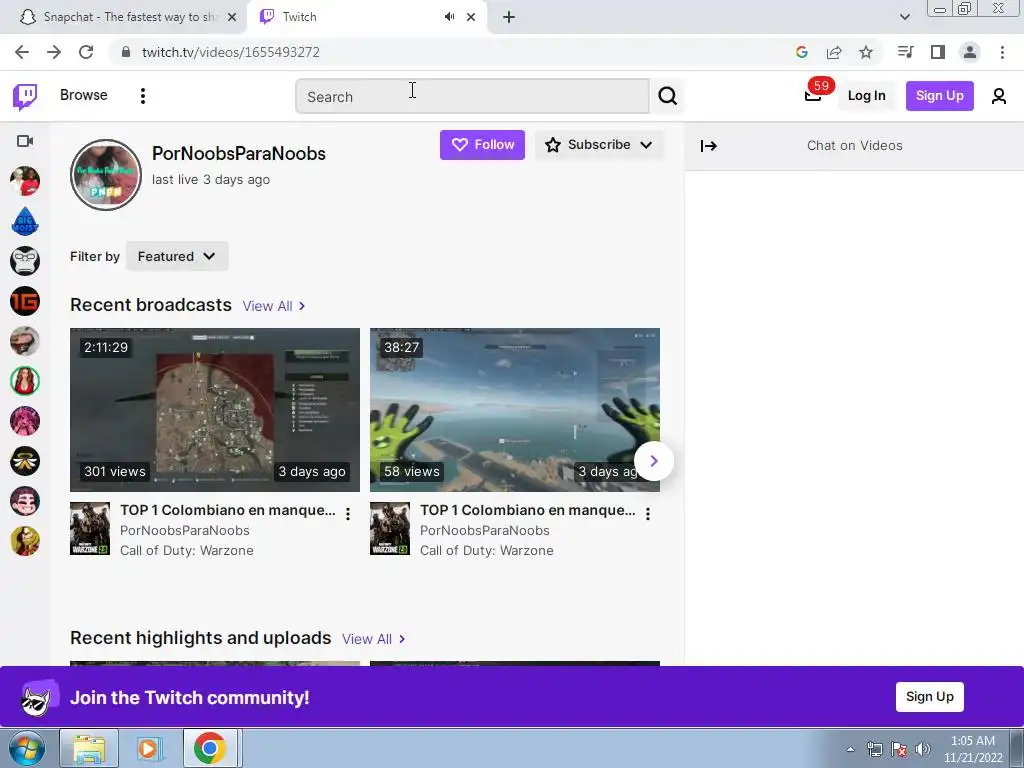Open Call of Duty: Warzone under second video
This screenshot has height=768, width=1024.
point(487,551)
